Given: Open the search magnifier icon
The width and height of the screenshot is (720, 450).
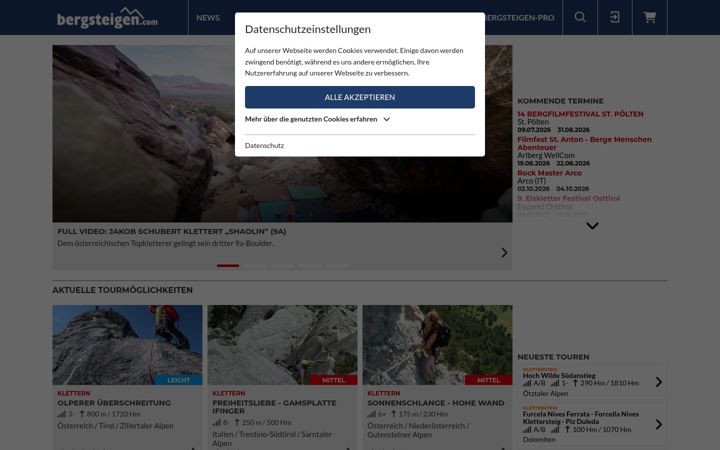Looking at the screenshot, I should coord(580,17).
